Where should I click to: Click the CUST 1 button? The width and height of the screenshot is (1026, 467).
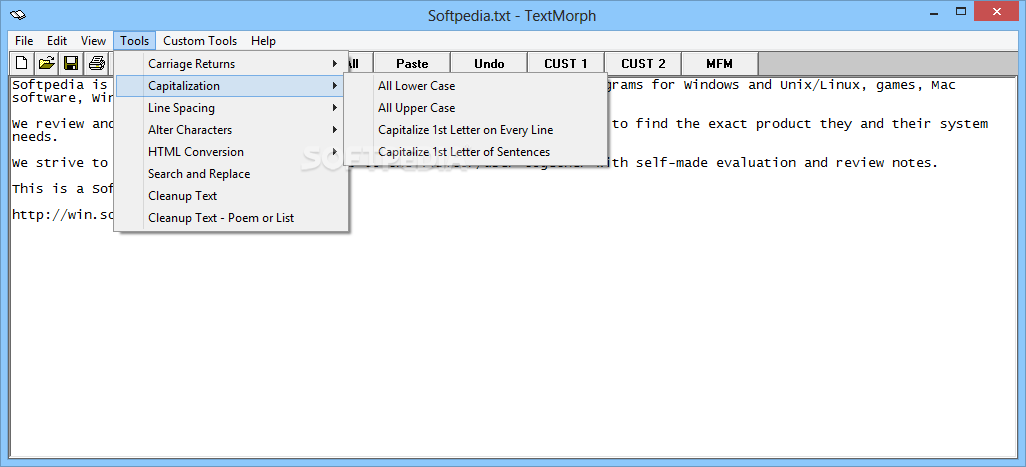click(566, 63)
